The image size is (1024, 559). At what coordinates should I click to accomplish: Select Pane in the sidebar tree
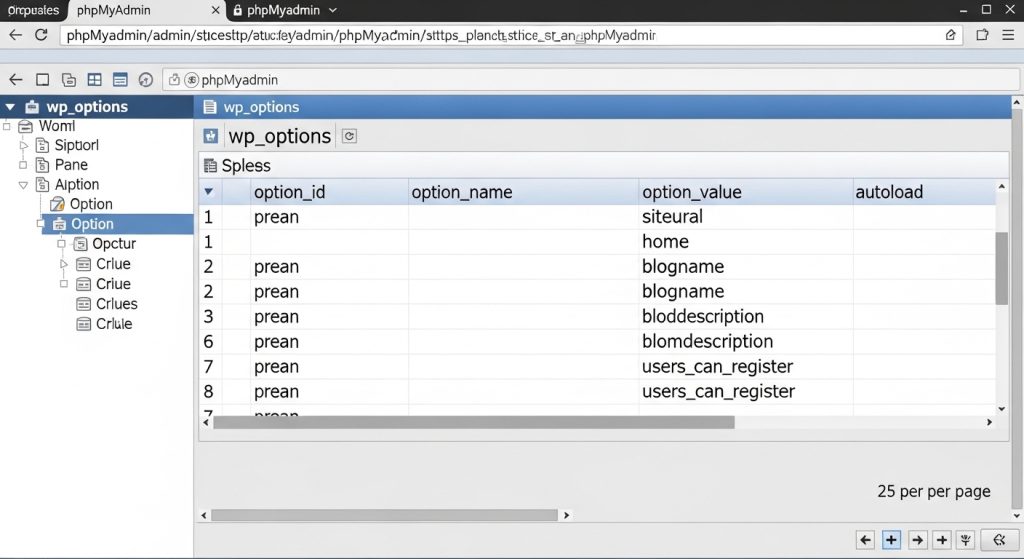(71, 165)
